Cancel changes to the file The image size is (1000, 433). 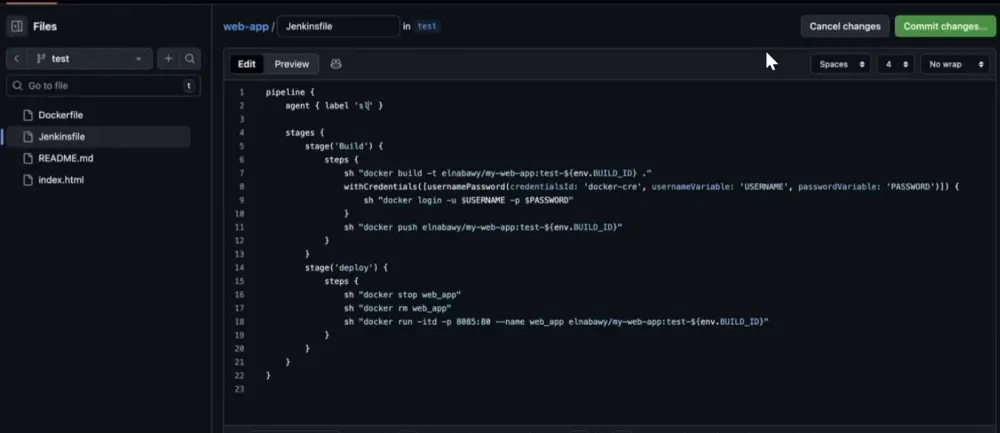845,26
